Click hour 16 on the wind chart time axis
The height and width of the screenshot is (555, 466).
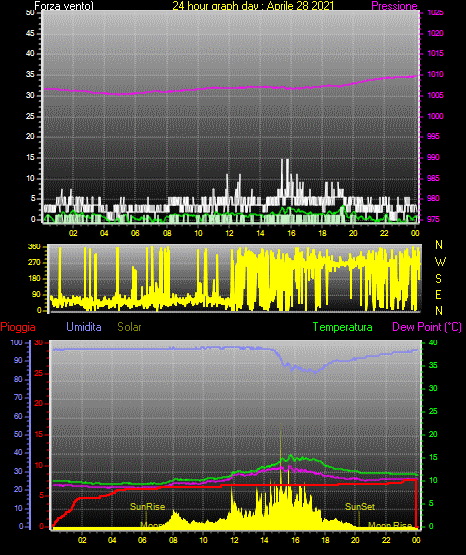coord(291,233)
